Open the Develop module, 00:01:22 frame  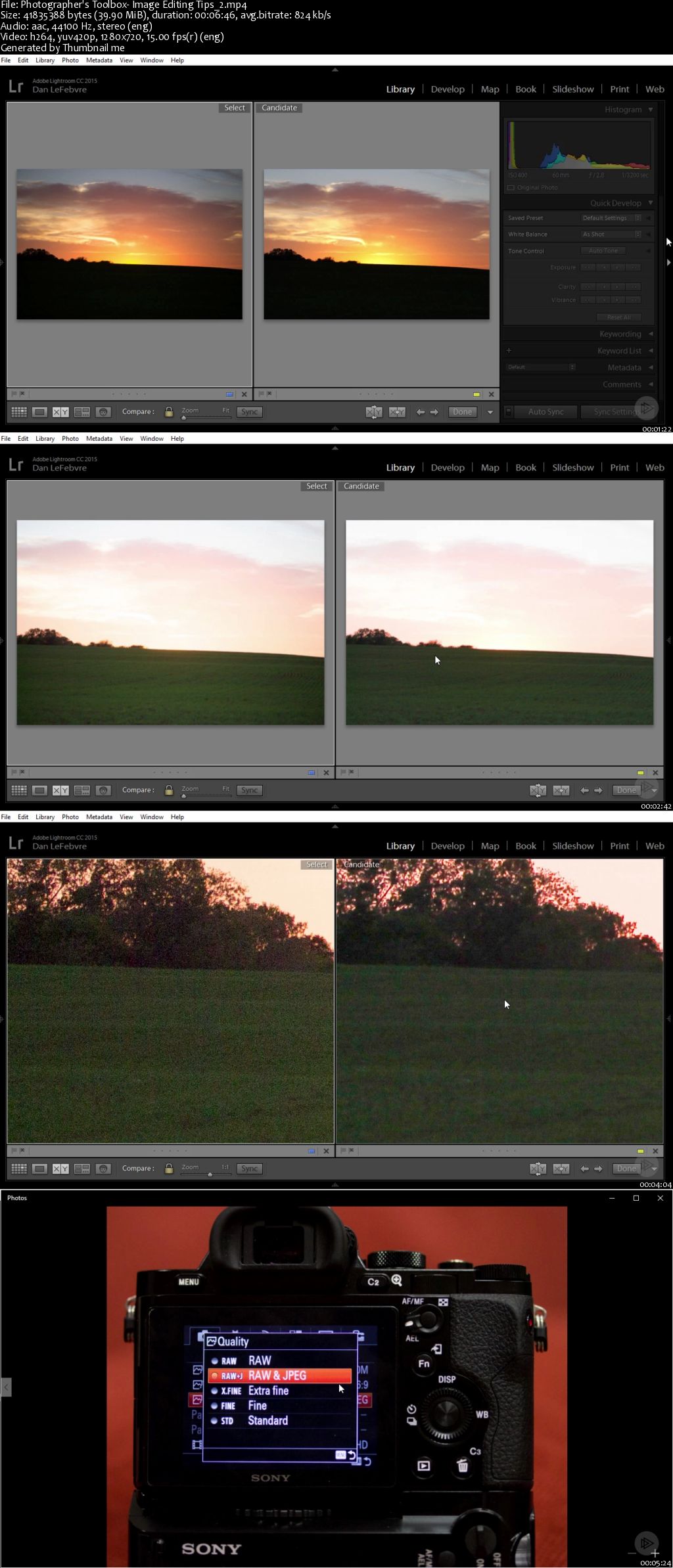pos(448,89)
